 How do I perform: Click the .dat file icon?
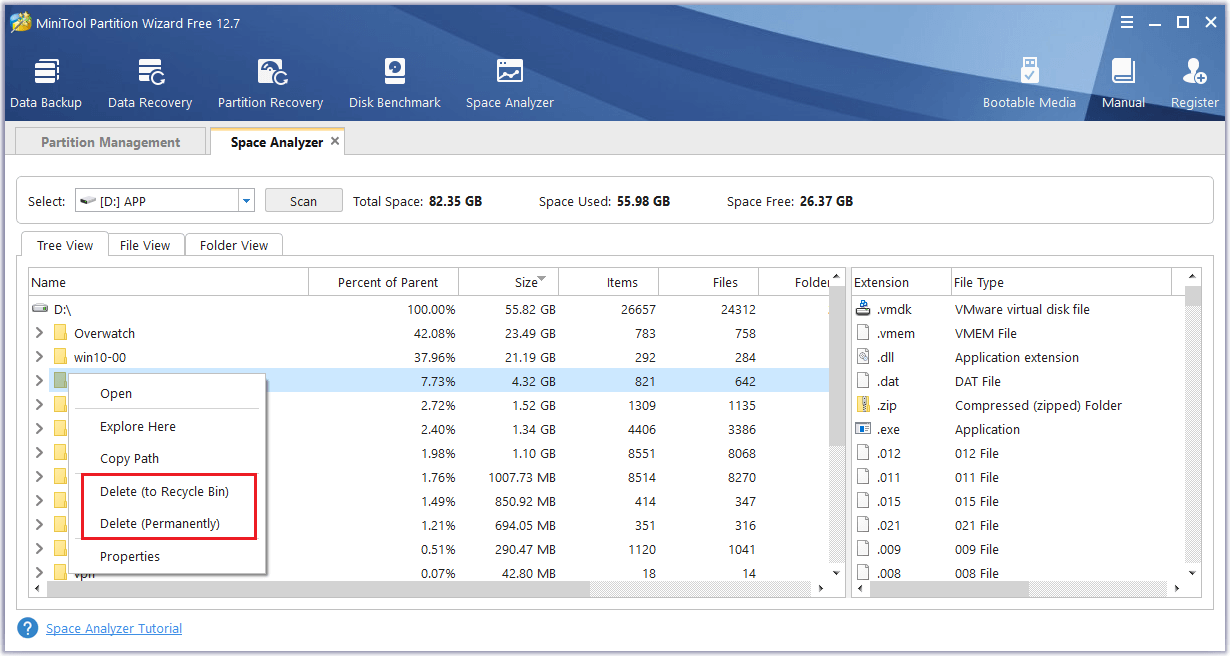[864, 381]
